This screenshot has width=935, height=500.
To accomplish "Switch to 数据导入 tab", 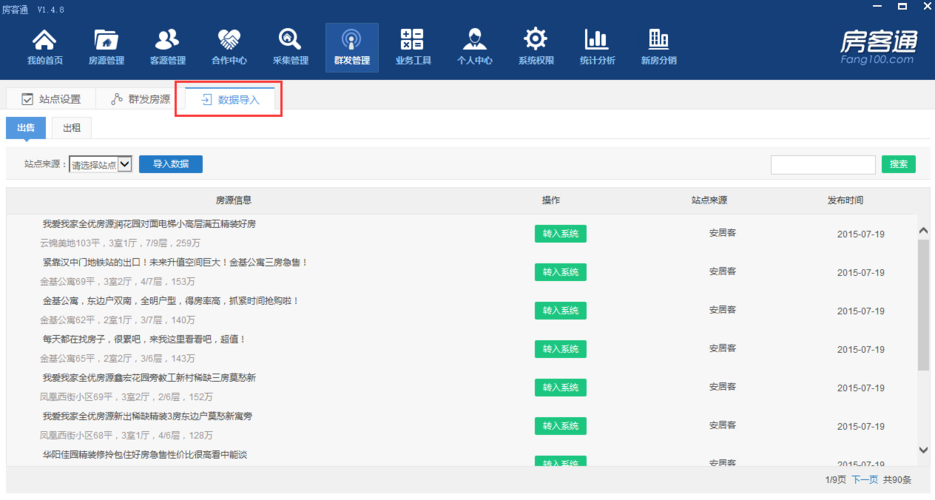I will [x=230, y=100].
